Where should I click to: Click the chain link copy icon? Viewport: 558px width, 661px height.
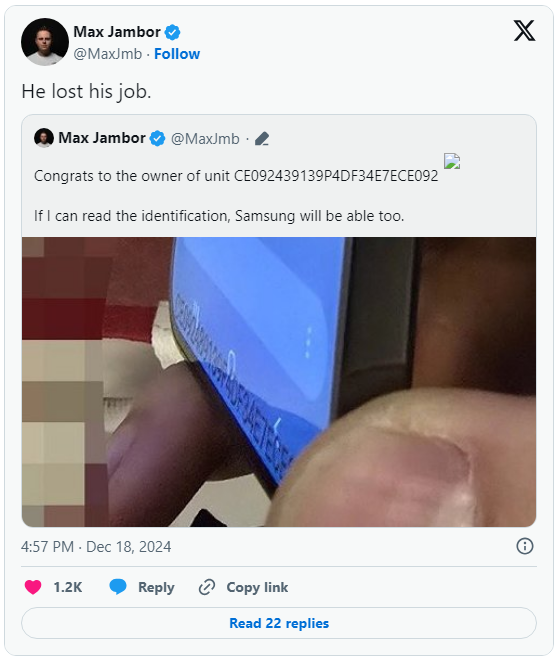207,587
